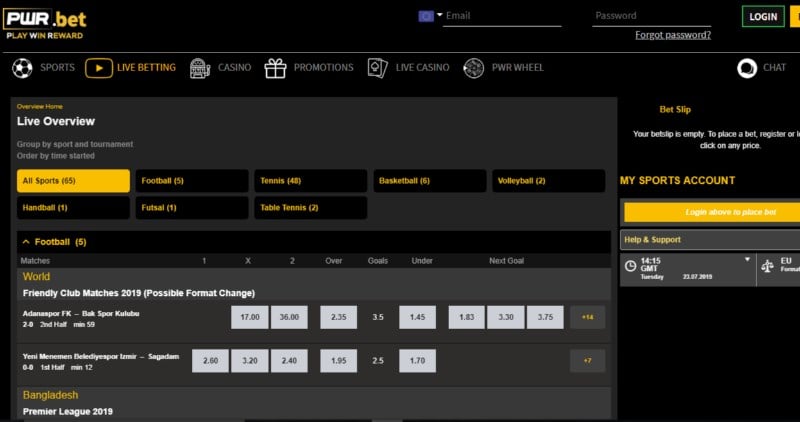Image resolution: width=800 pixels, height=422 pixels.
Task: Pick next goal odds 1.83
Action: [466, 317]
